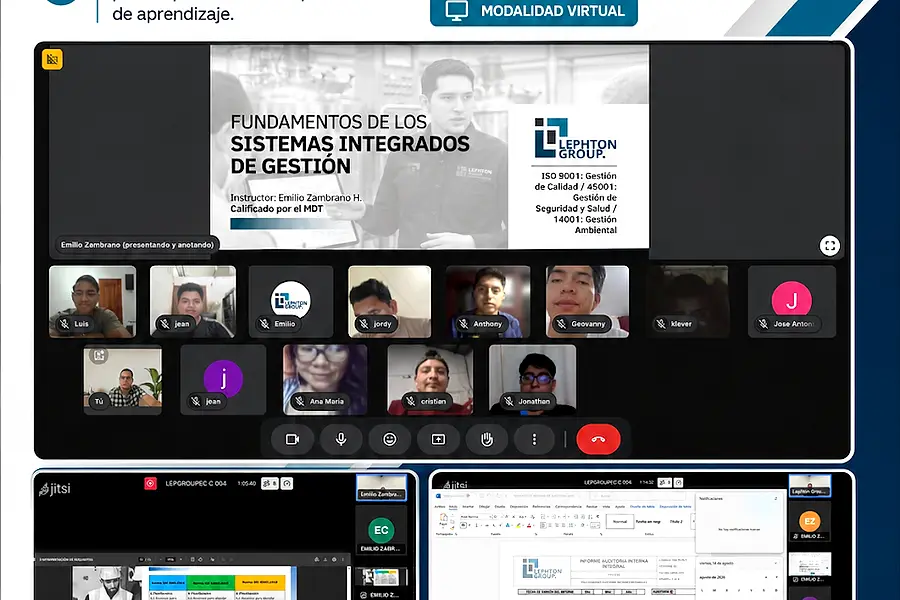This screenshot has height=600, width=900.
Task: Select the EZ avatar tile in right Jitsi window
Action: coord(810,521)
